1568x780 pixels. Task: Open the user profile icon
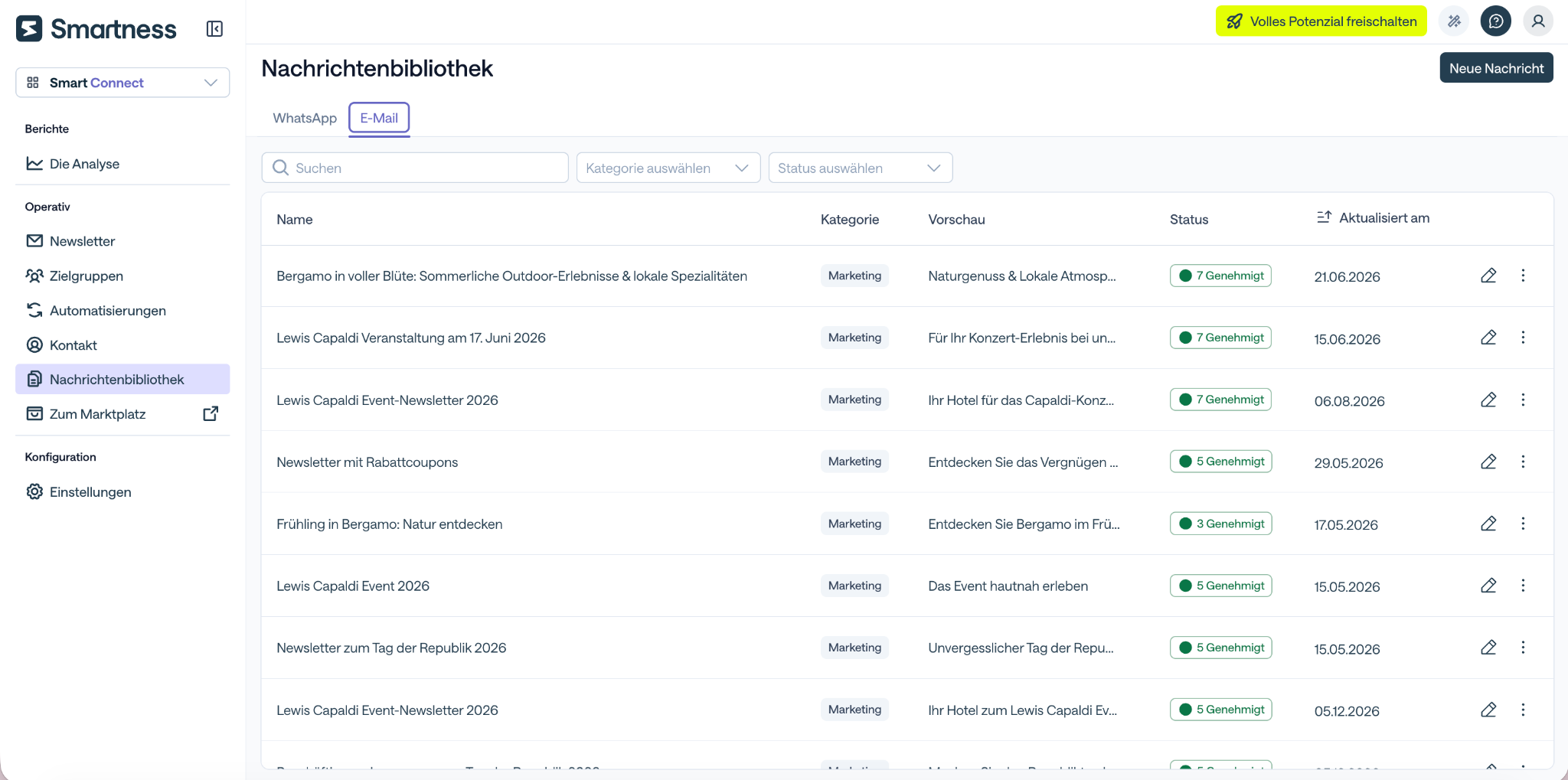coord(1537,21)
